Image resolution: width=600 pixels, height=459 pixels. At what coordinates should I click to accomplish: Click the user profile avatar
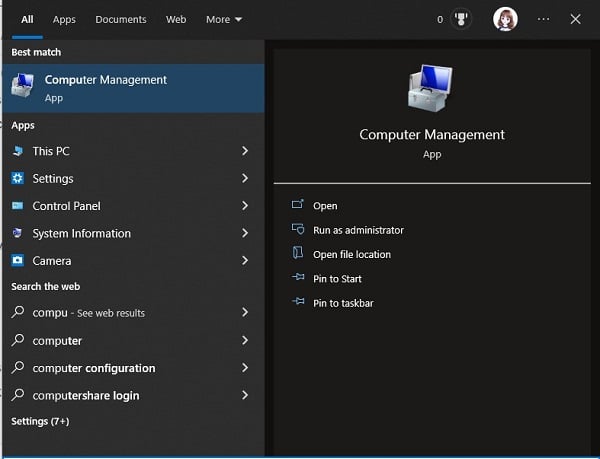(x=506, y=19)
